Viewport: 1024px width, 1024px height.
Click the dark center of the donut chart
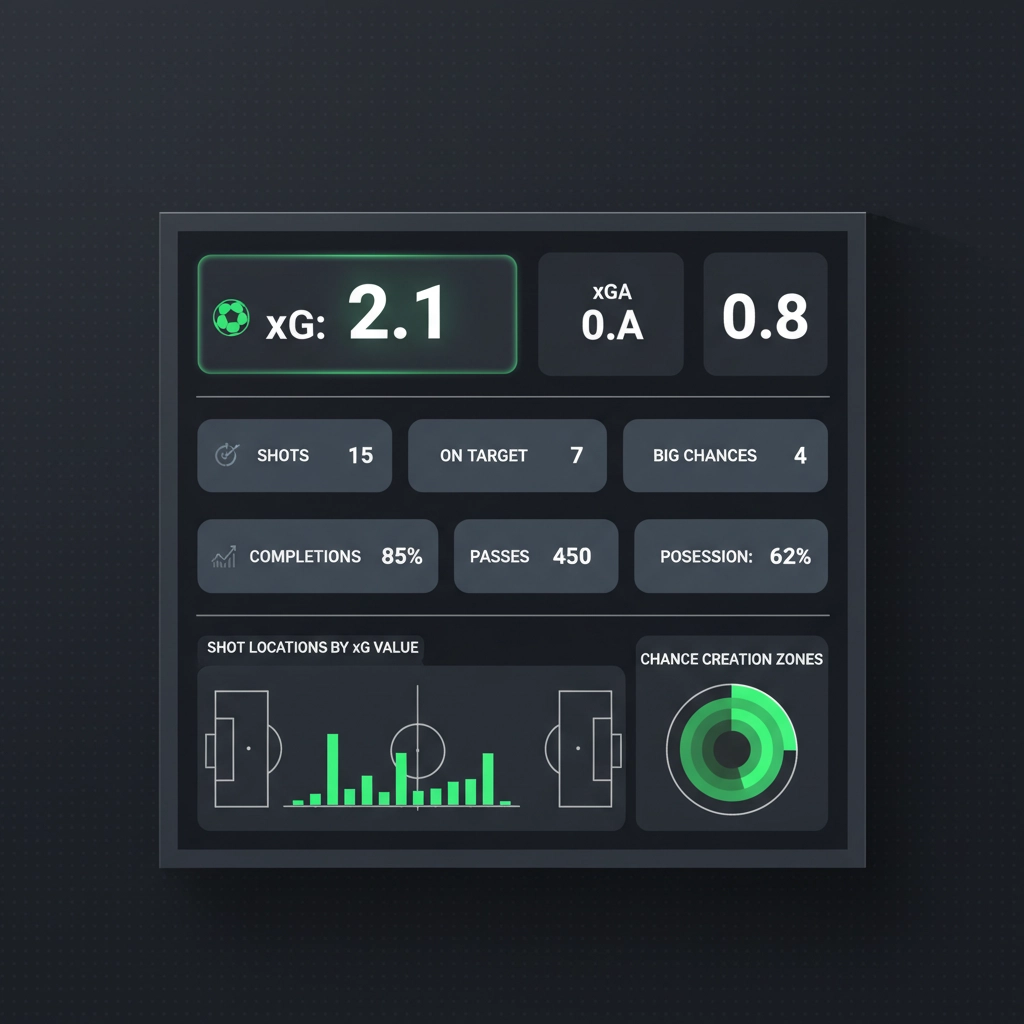731,748
